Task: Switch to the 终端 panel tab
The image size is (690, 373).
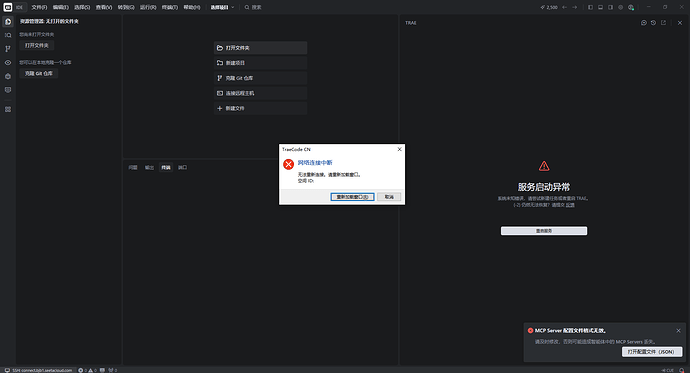Action: (166, 168)
